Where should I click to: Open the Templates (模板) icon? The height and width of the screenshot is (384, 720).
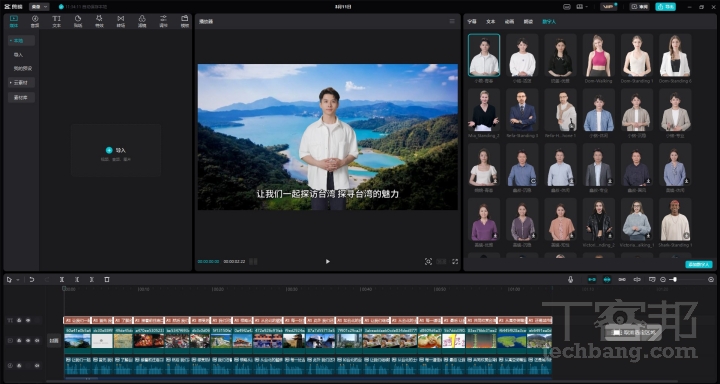coord(185,21)
